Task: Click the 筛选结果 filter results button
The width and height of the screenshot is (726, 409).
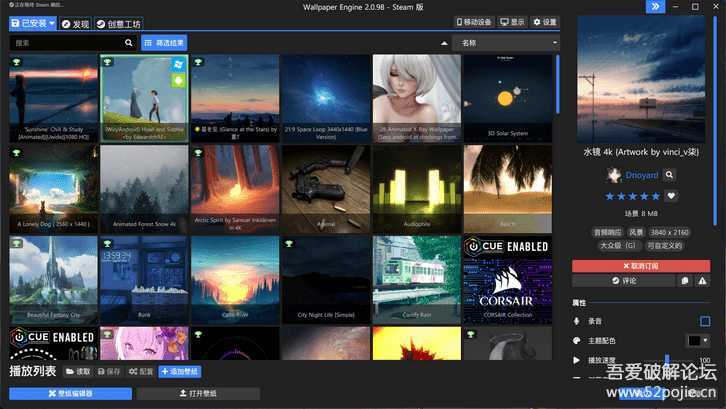Action: [164, 43]
